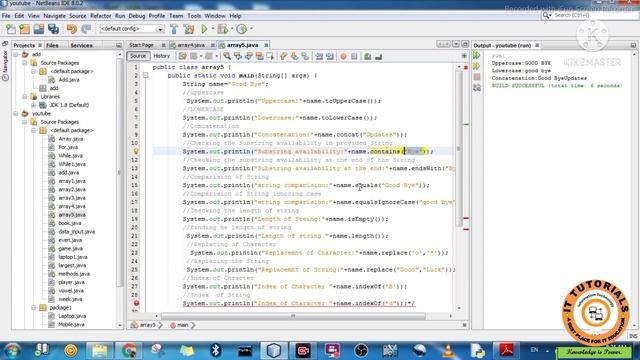Click the Projects panel vertical scrollbar

(x=120, y=171)
